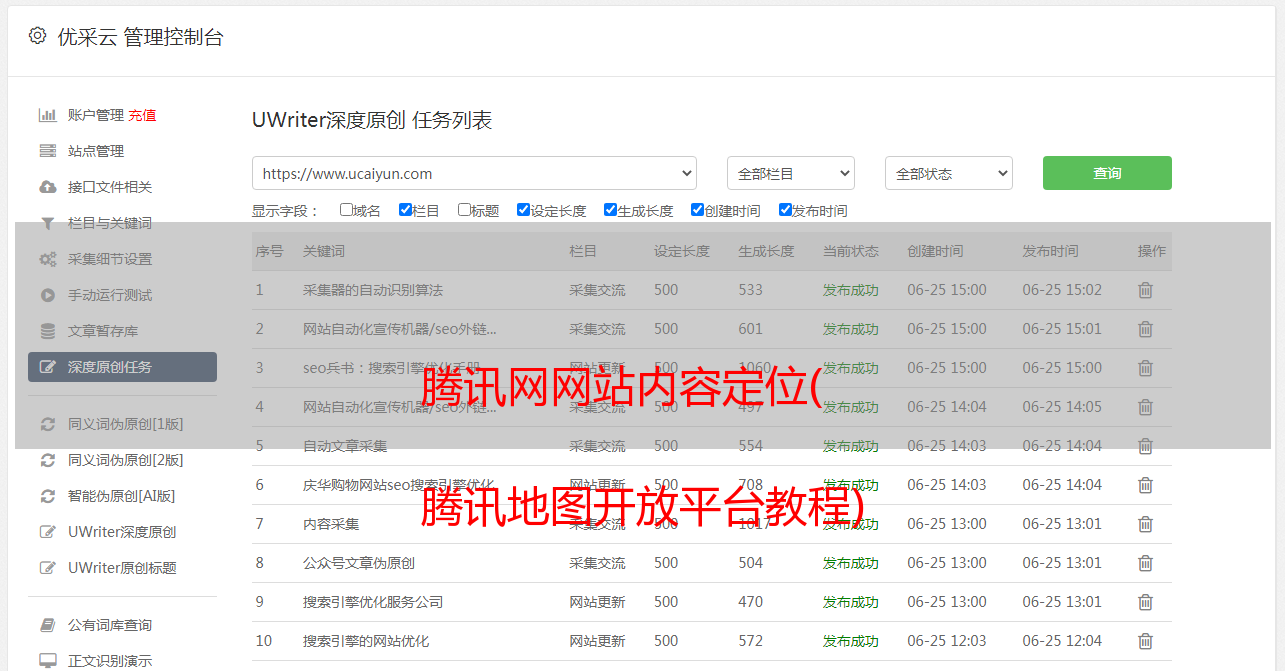This screenshot has width=1285, height=671.
Task: Delete the 内容采集 task via trash icon
Action: (1145, 524)
